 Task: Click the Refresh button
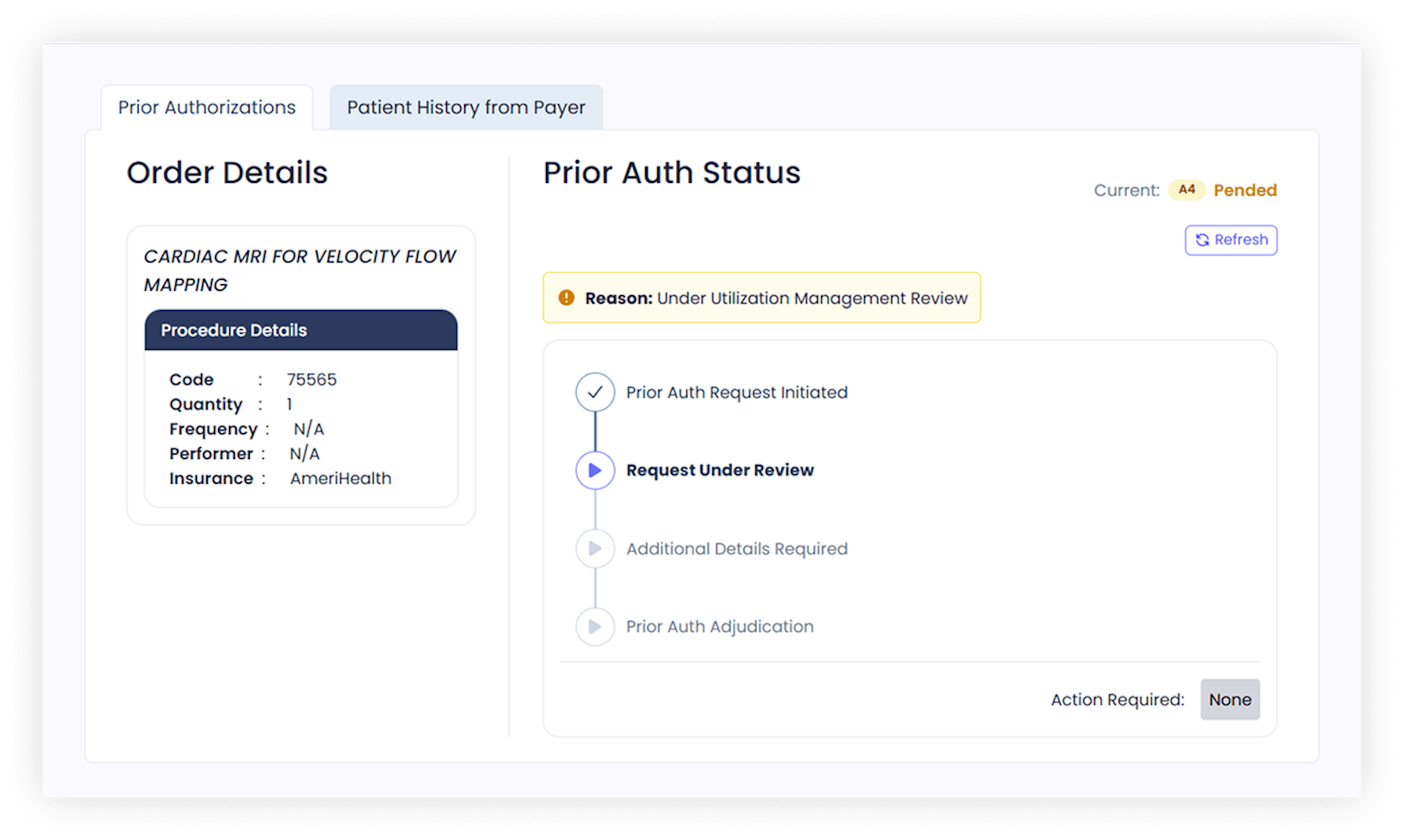click(x=1231, y=240)
